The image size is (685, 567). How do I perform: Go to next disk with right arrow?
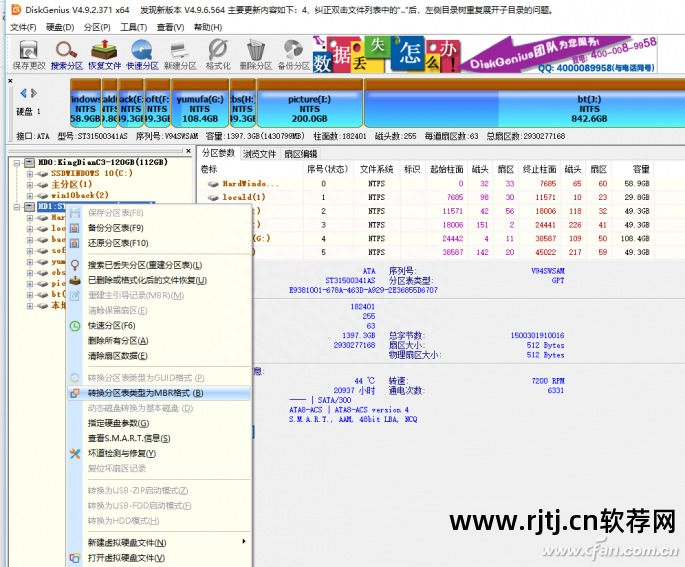[34, 93]
